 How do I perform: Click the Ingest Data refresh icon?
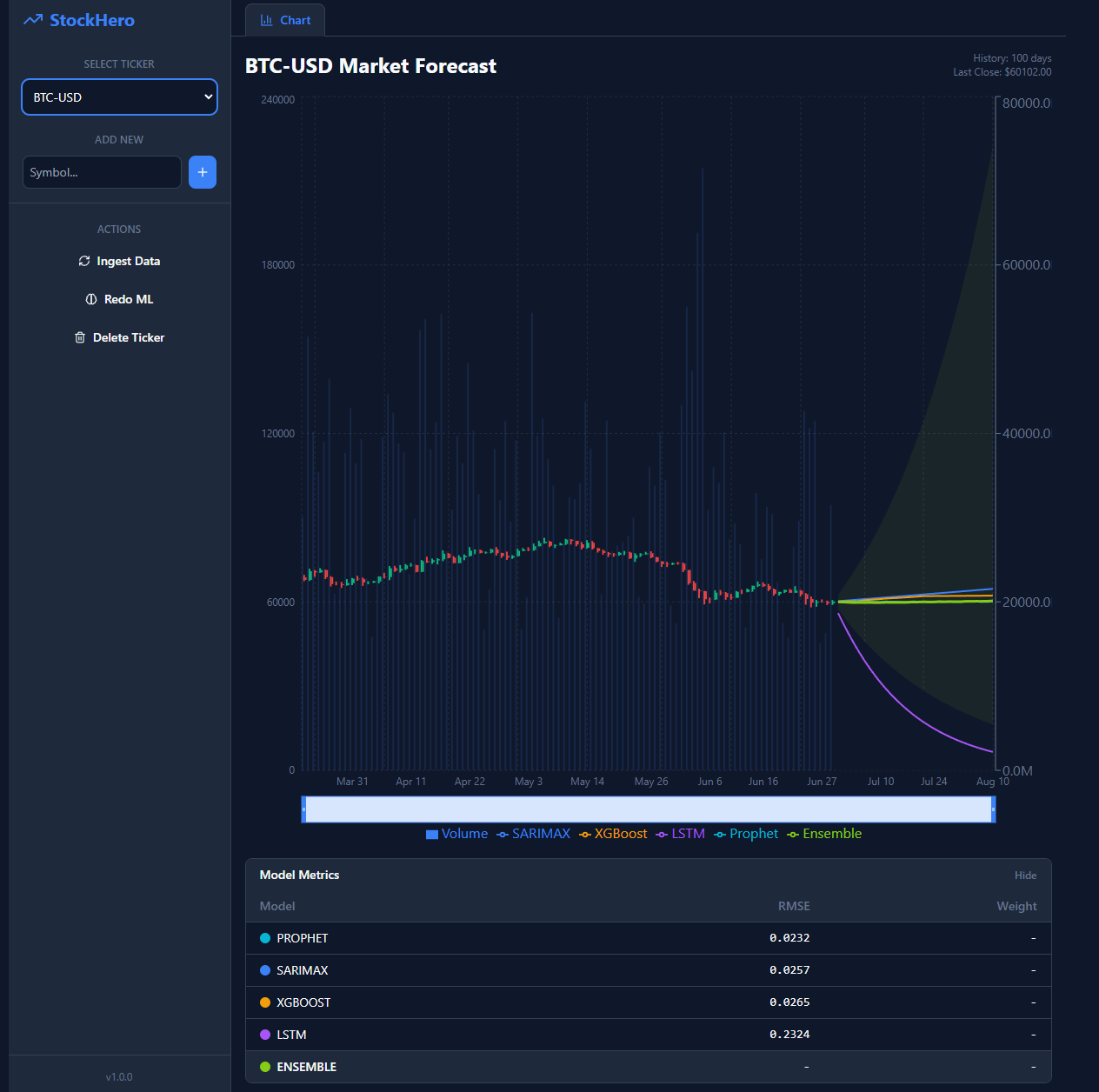coord(84,261)
